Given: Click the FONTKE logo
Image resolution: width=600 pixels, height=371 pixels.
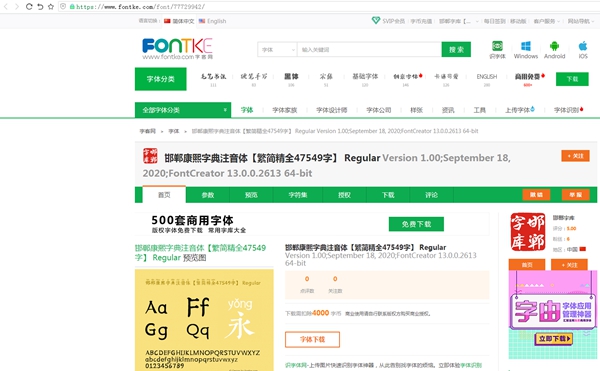Looking at the screenshot, I should click(x=177, y=49).
